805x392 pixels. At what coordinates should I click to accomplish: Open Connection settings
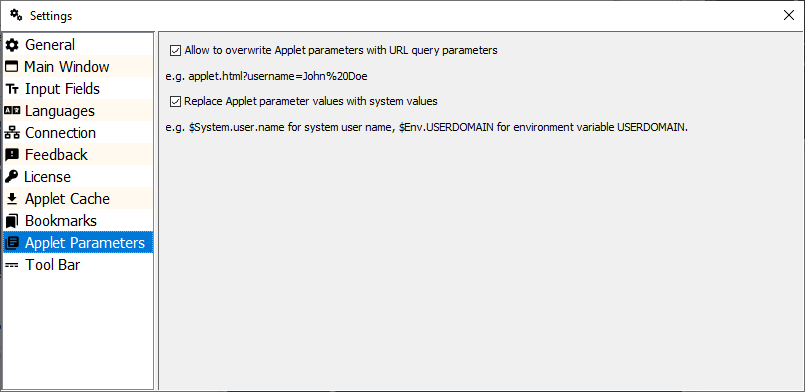tap(78, 133)
